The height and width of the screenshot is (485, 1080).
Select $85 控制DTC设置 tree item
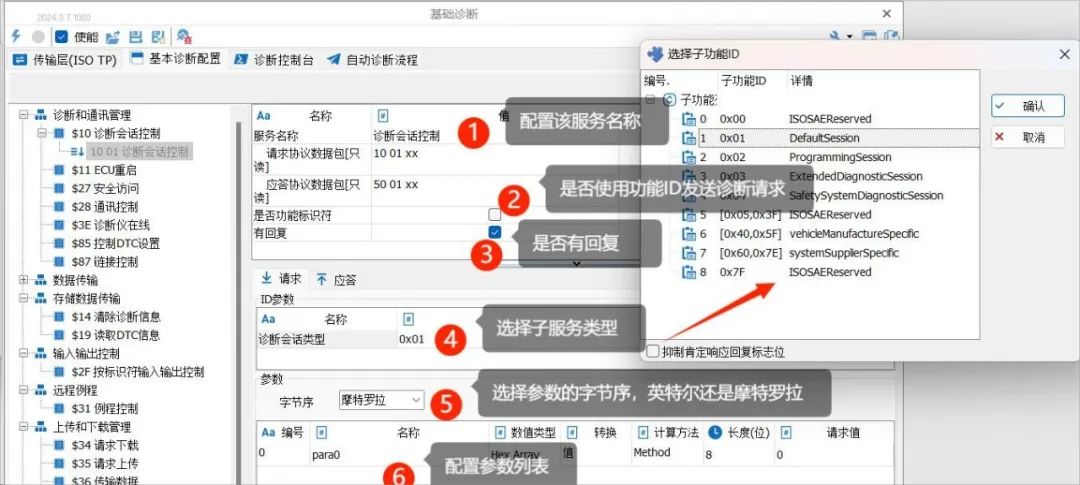tap(115, 244)
